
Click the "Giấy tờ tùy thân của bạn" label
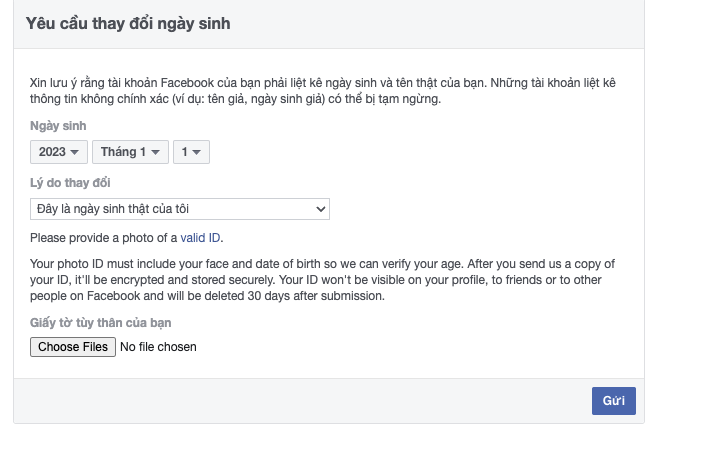tap(101, 322)
